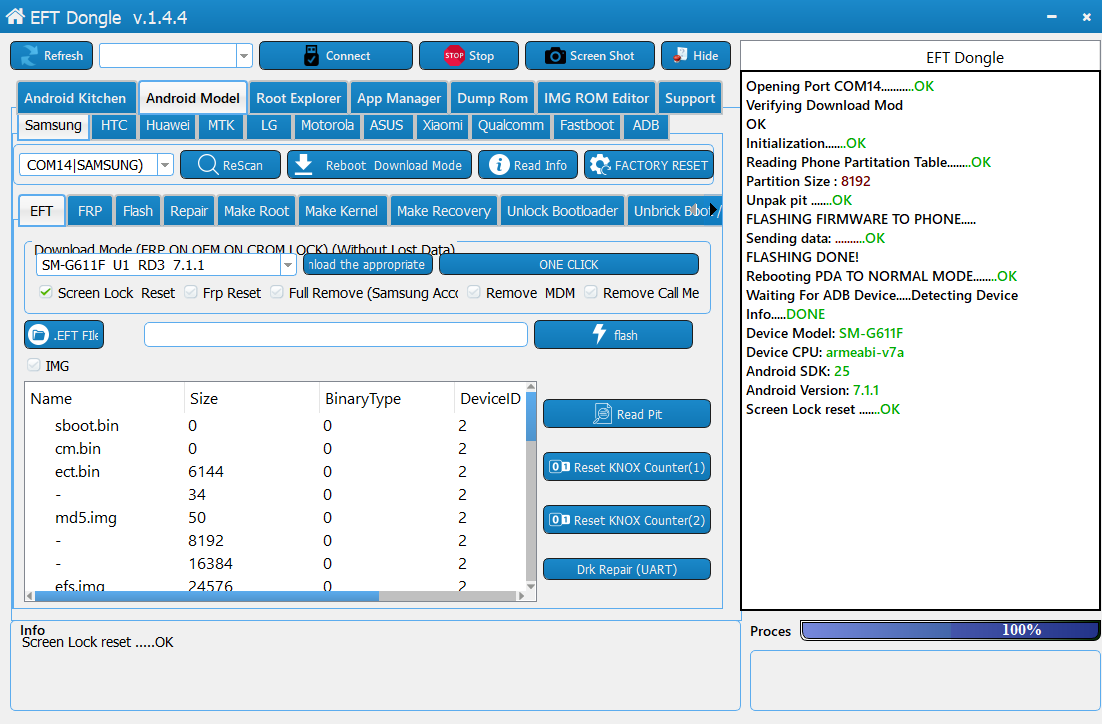
Task: Click the SM-G611F device model text
Action: coord(871,333)
